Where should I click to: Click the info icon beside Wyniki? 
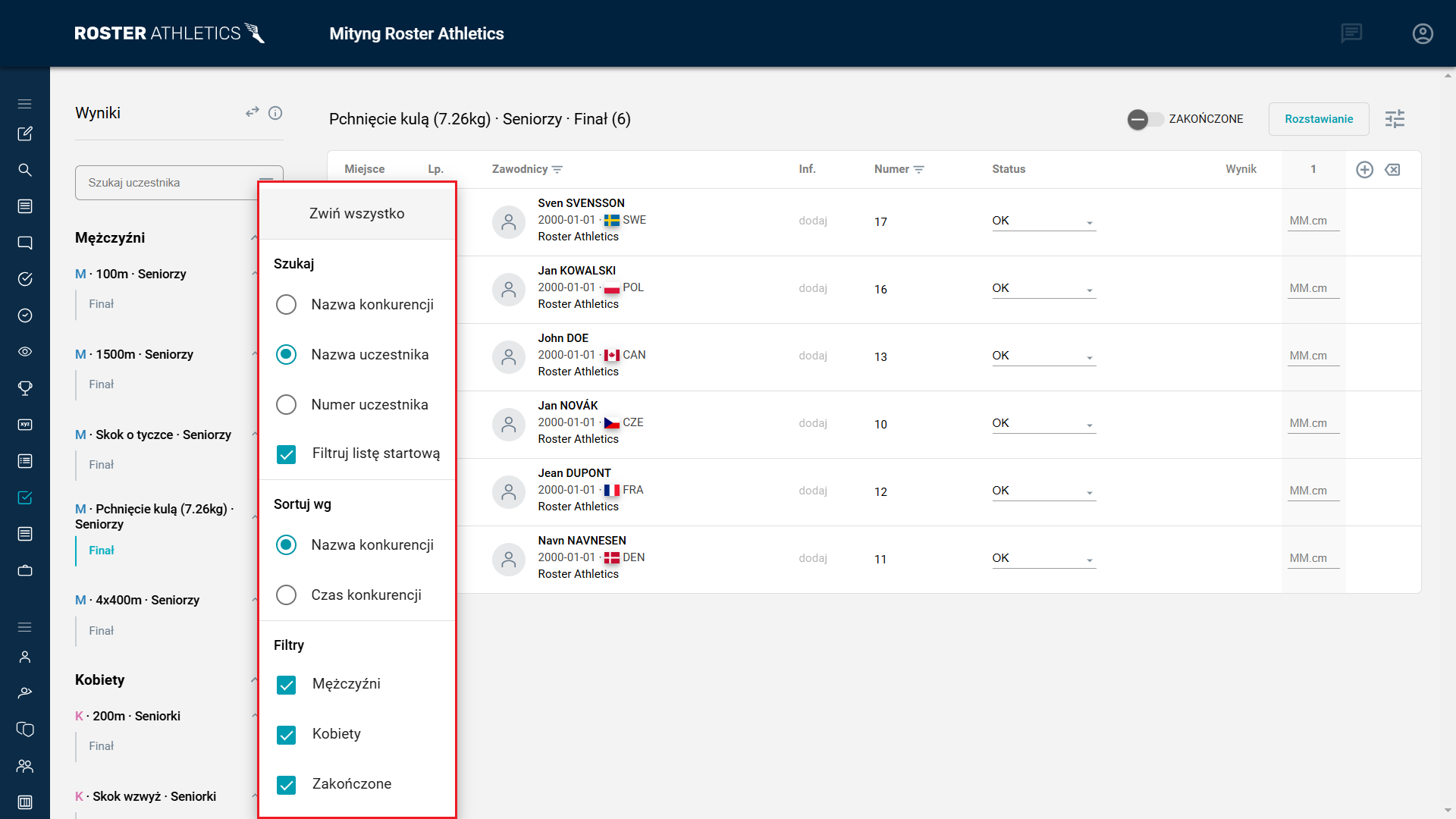(x=275, y=113)
